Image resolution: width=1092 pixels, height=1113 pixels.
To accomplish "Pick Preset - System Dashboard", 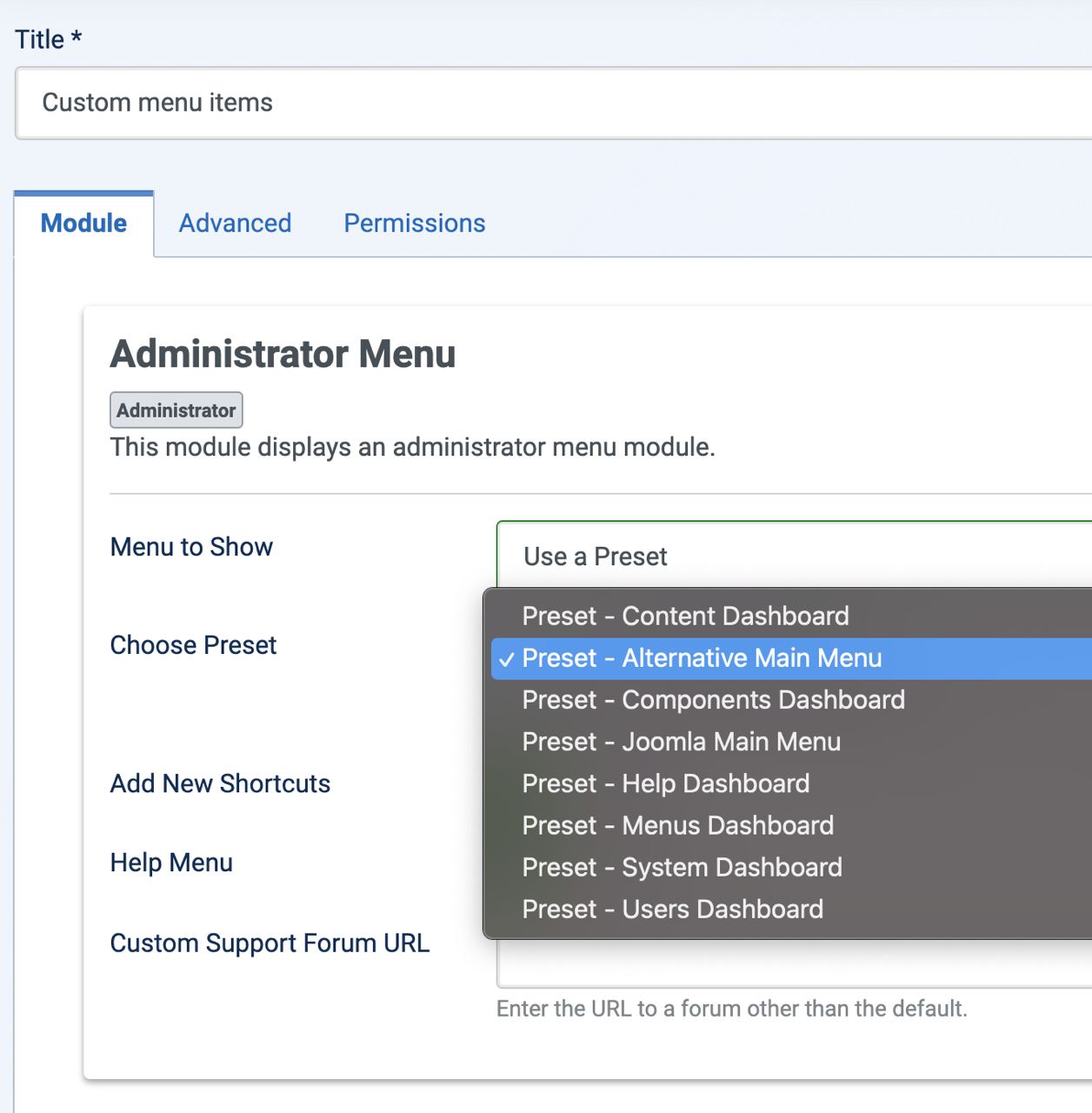I will coord(682,867).
